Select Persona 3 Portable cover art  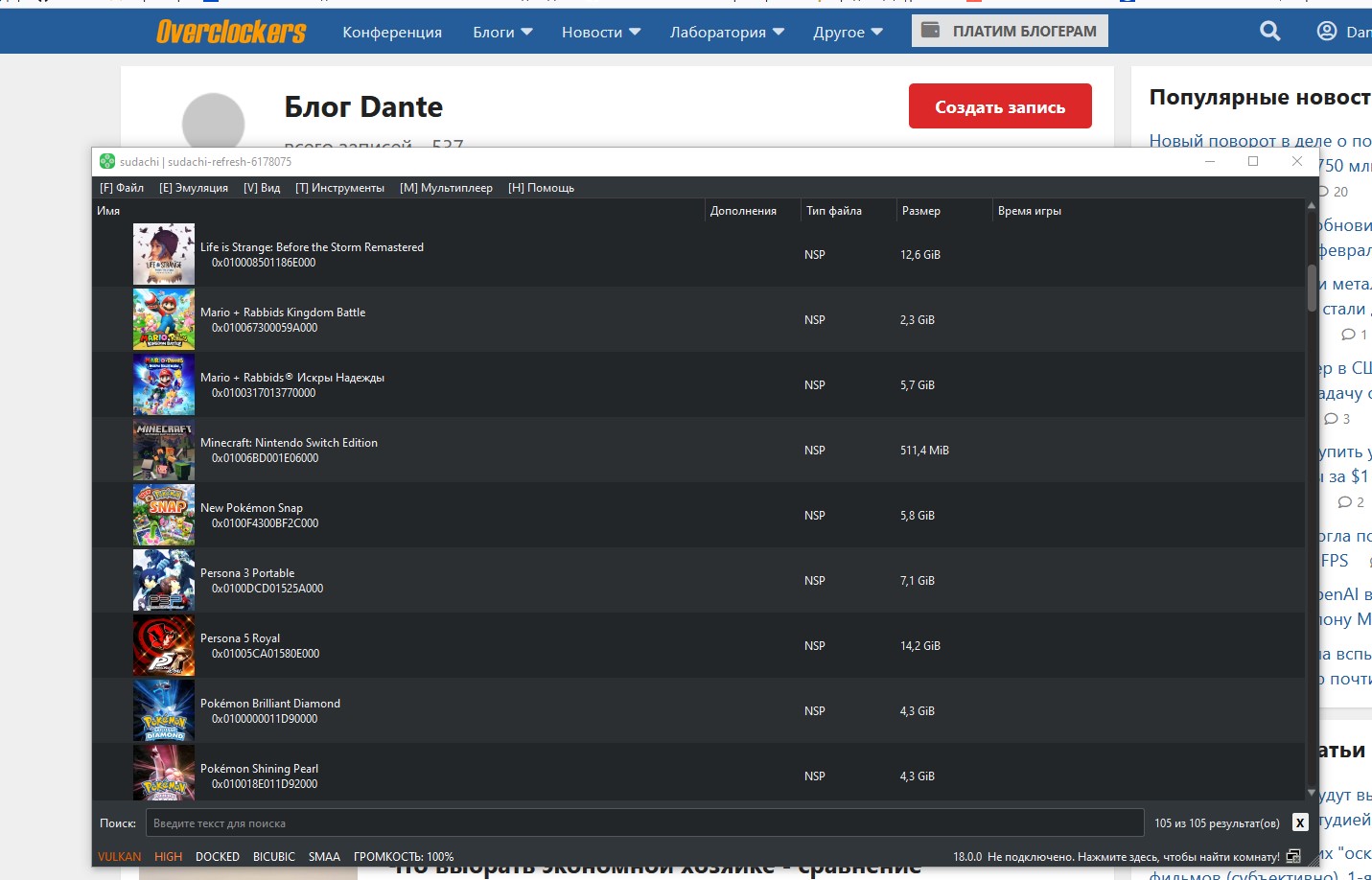164,580
